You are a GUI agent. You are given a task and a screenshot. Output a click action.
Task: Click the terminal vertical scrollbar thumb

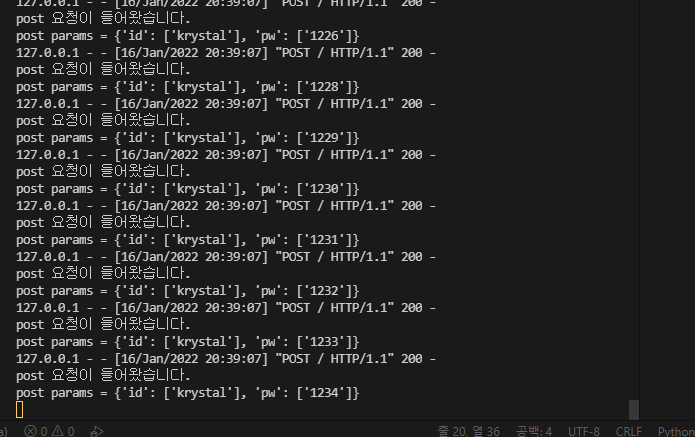pyautogui.click(x=634, y=410)
